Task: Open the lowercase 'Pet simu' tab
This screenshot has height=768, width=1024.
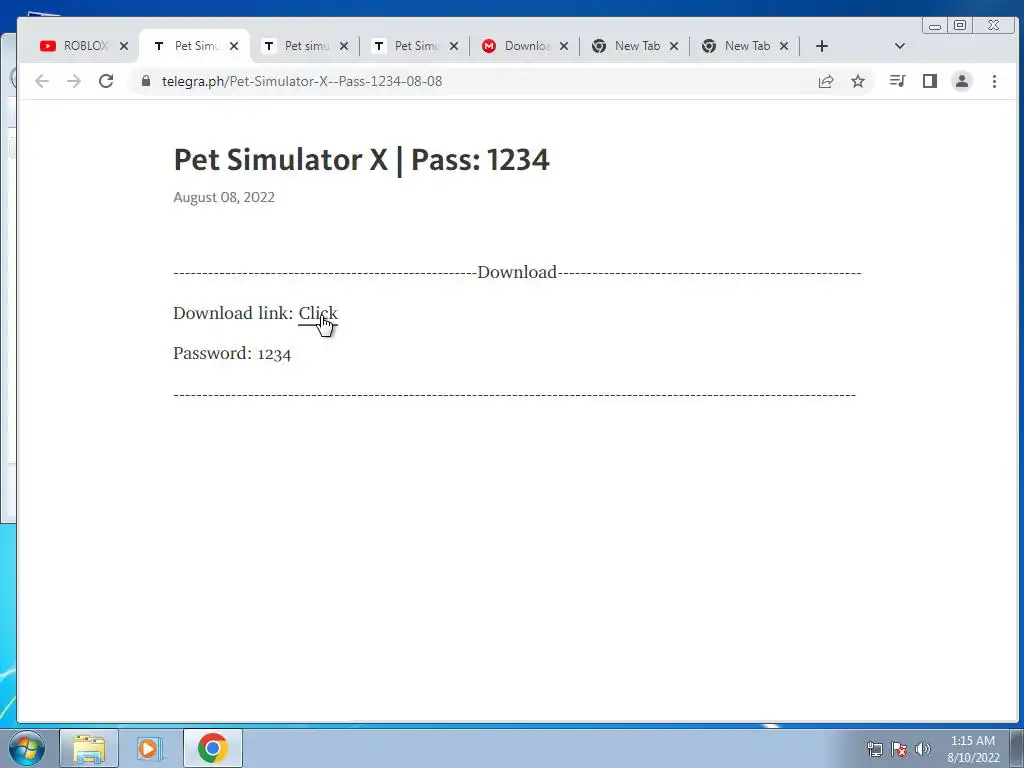Action: click(x=297, y=46)
